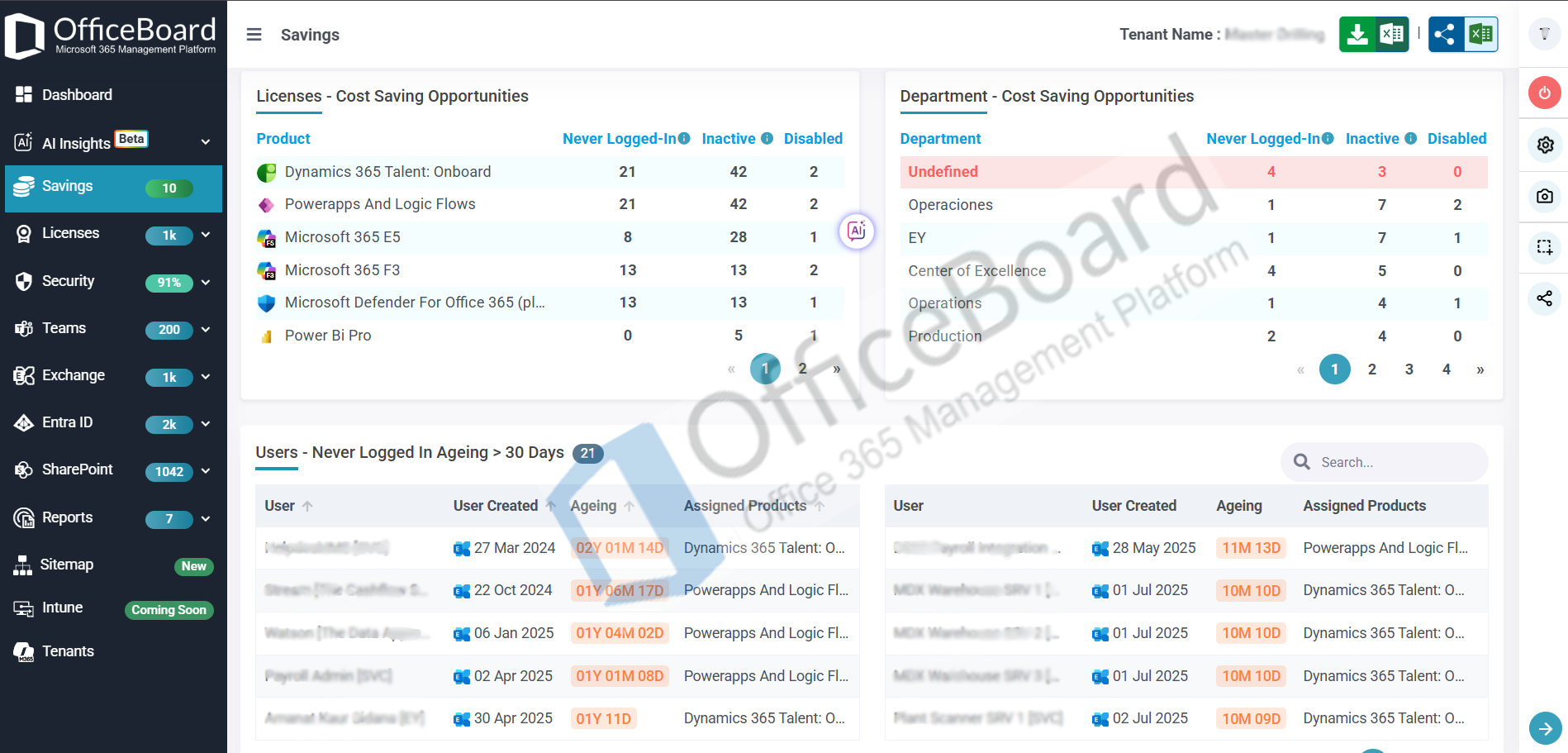
Task: Toggle the hamburger sidebar menu
Action: coord(254,35)
